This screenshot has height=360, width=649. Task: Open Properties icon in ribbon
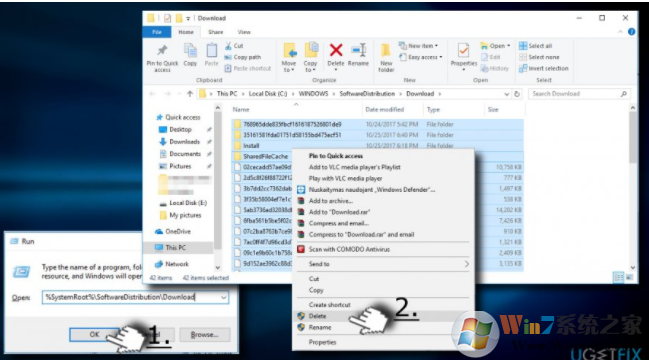pos(463,51)
